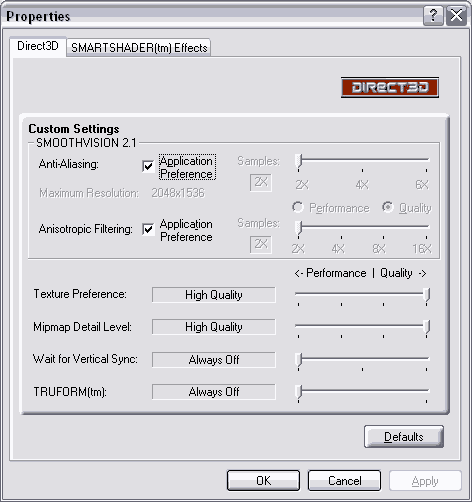Image resolution: width=472 pixels, height=502 pixels.
Task: Click the Properties title bar text
Action: [38, 16]
